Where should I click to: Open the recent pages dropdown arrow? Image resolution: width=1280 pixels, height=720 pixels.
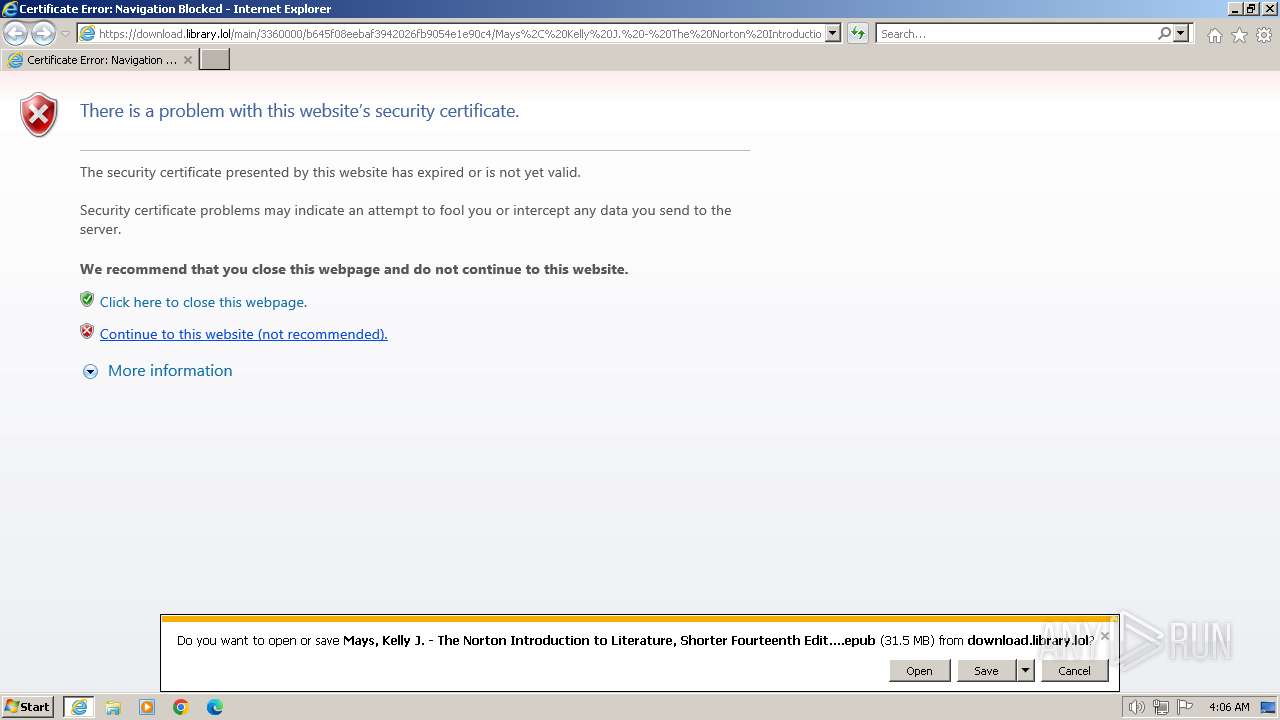click(x=66, y=34)
